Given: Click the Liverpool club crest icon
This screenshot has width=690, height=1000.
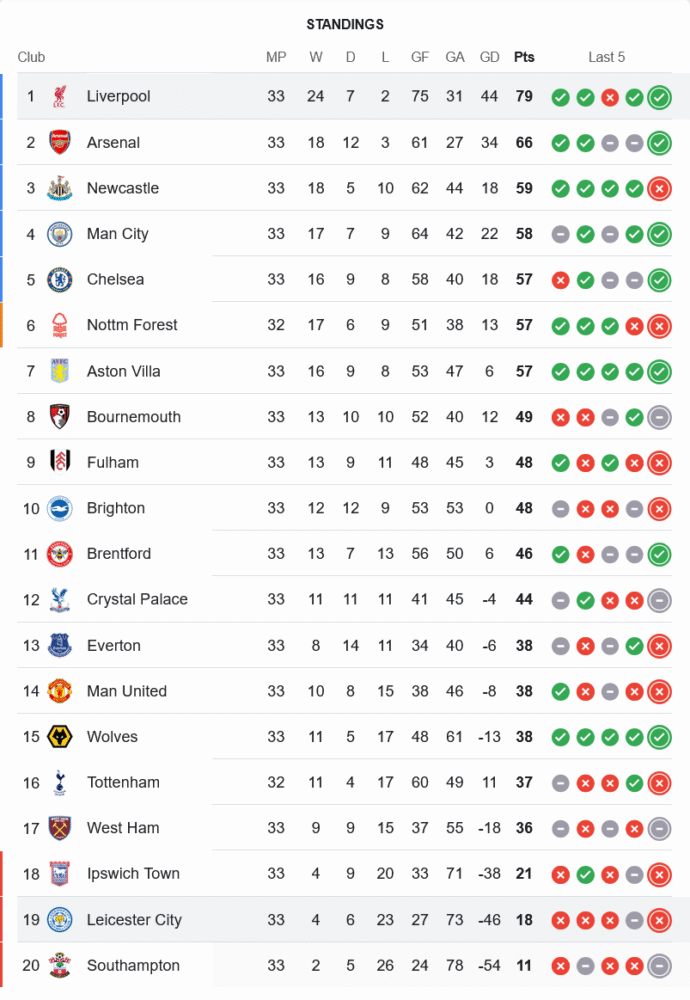Looking at the screenshot, I should tap(60, 97).
